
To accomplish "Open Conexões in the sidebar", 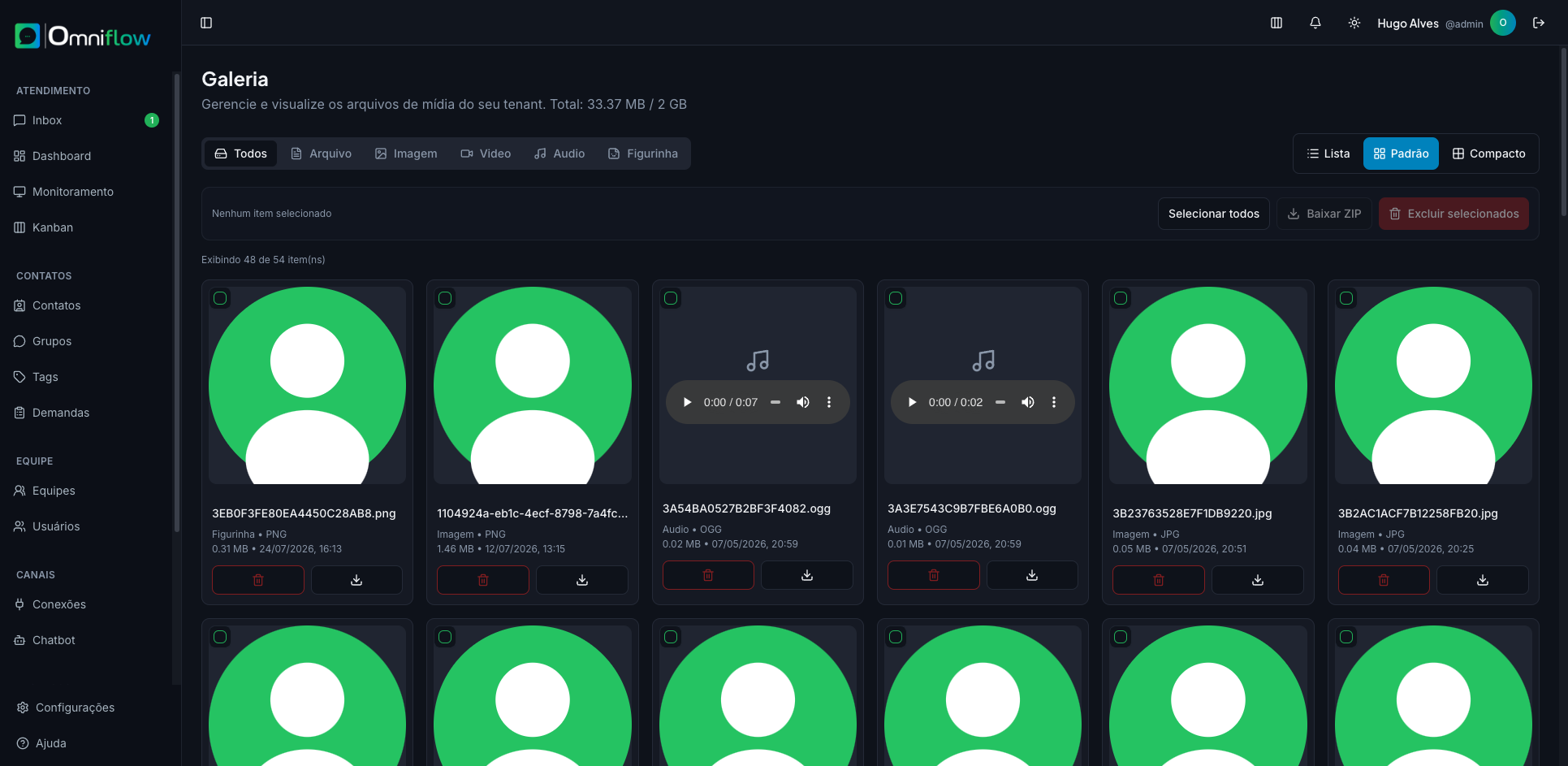I will 86,604.
